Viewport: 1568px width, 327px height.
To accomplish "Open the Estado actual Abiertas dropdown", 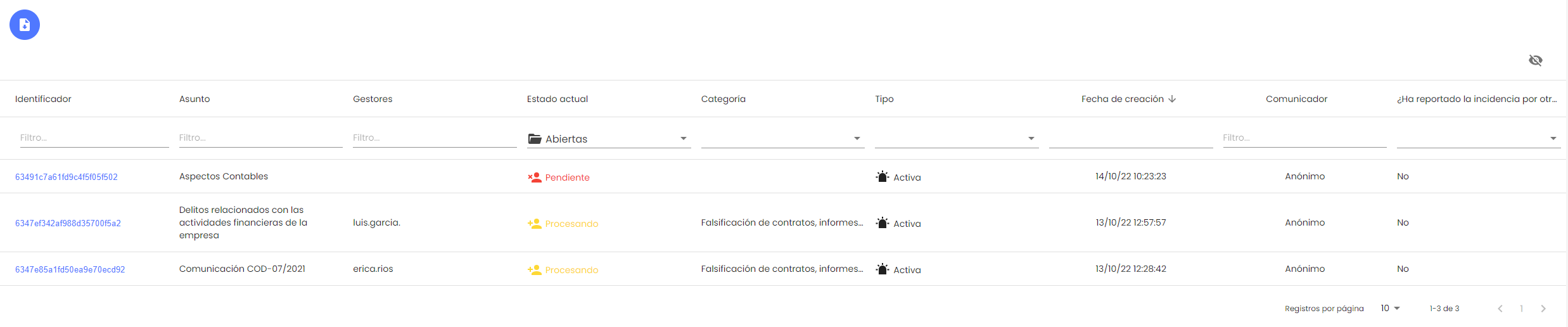I will tap(608, 139).
